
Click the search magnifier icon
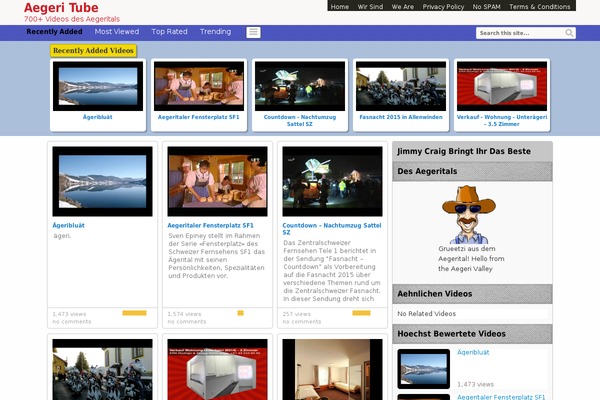click(569, 33)
